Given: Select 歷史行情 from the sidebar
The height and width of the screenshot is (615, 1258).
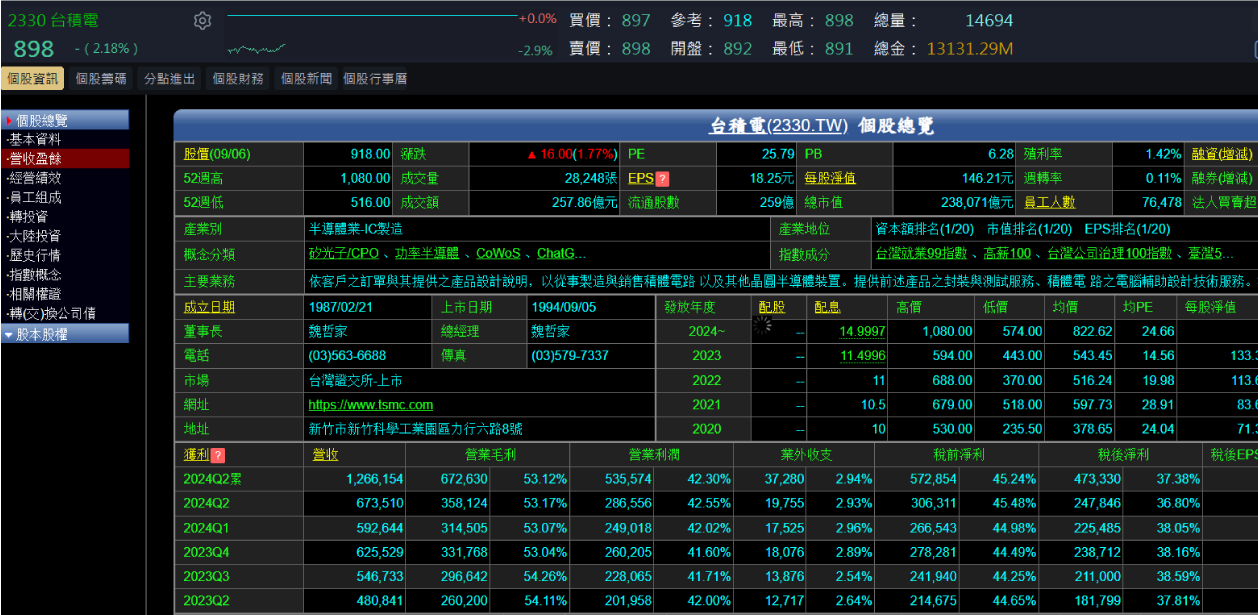Looking at the screenshot, I should (x=35, y=255).
